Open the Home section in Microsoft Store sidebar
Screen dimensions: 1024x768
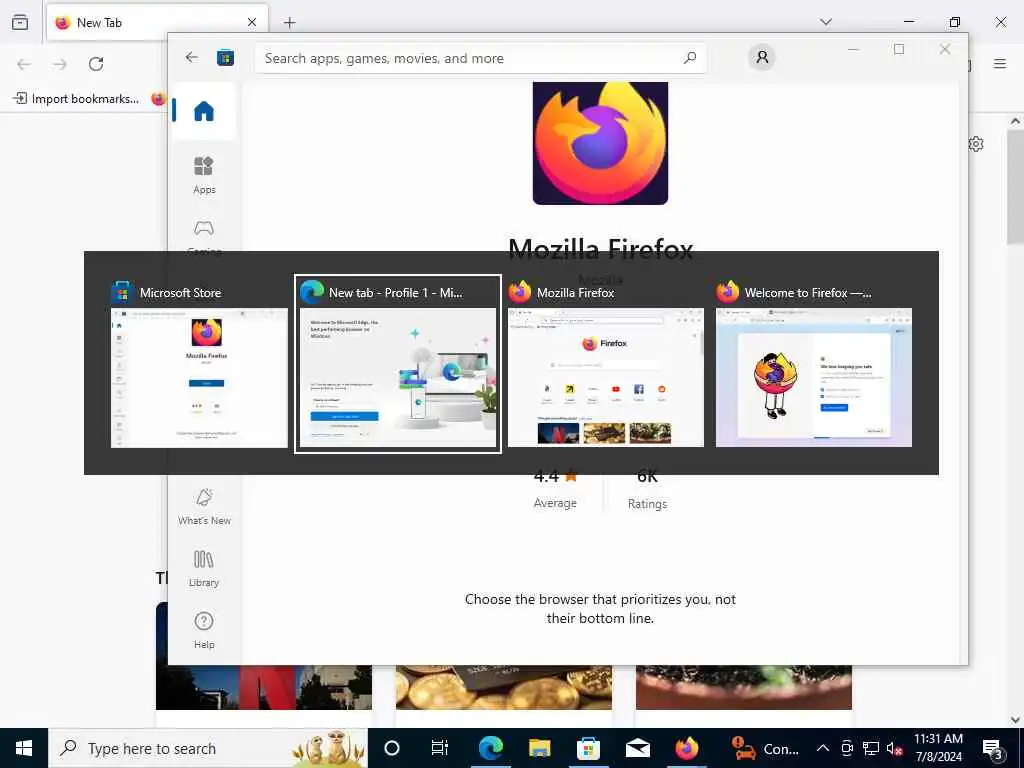[204, 111]
